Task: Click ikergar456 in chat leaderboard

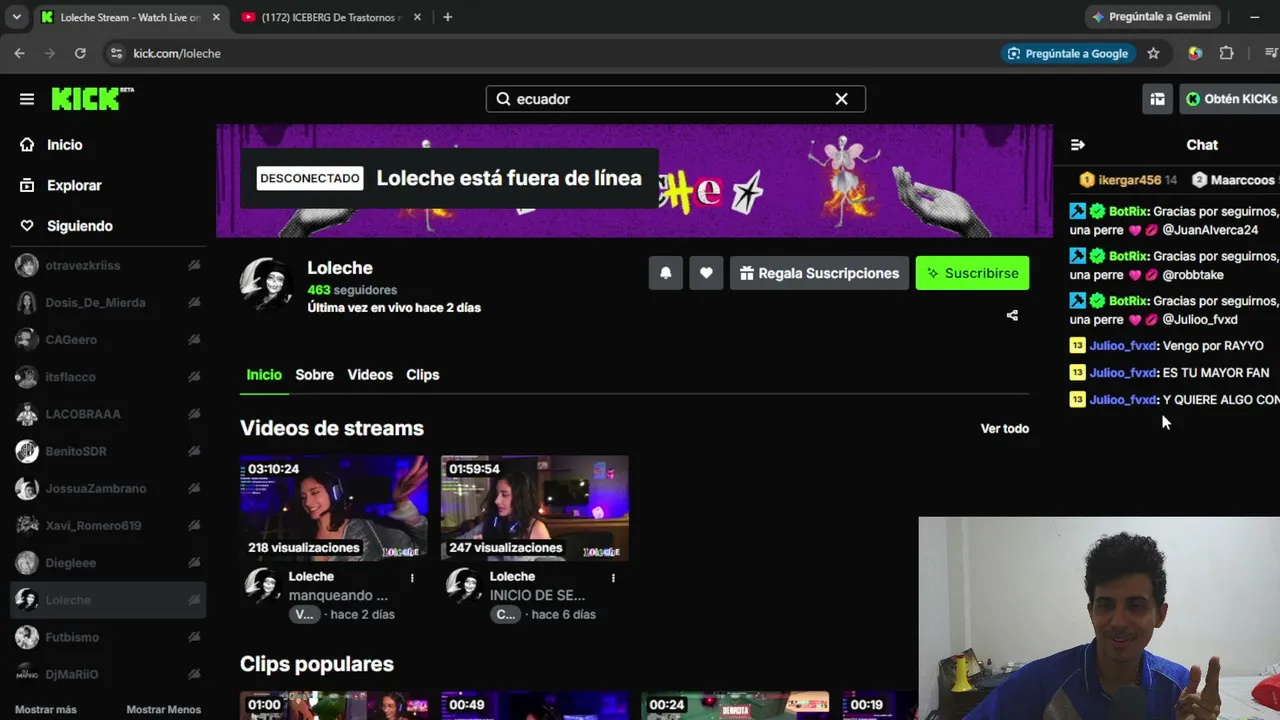Action: pyautogui.click(x=1129, y=180)
